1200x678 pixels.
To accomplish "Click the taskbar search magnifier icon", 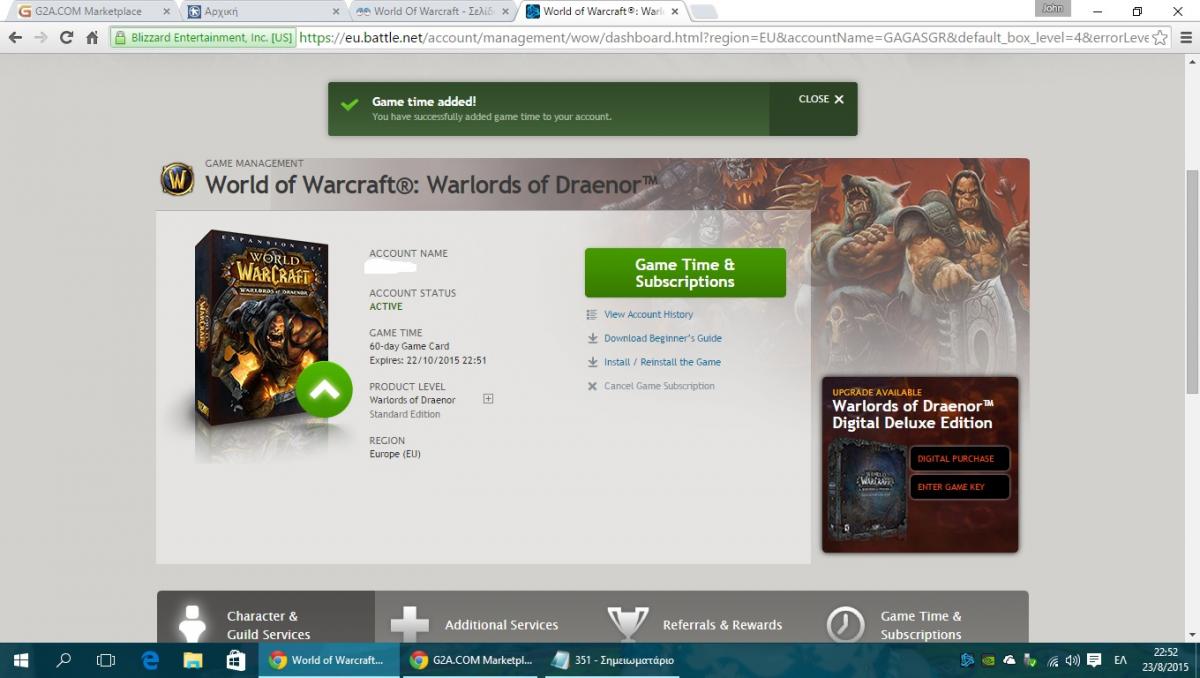I will pos(63,660).
